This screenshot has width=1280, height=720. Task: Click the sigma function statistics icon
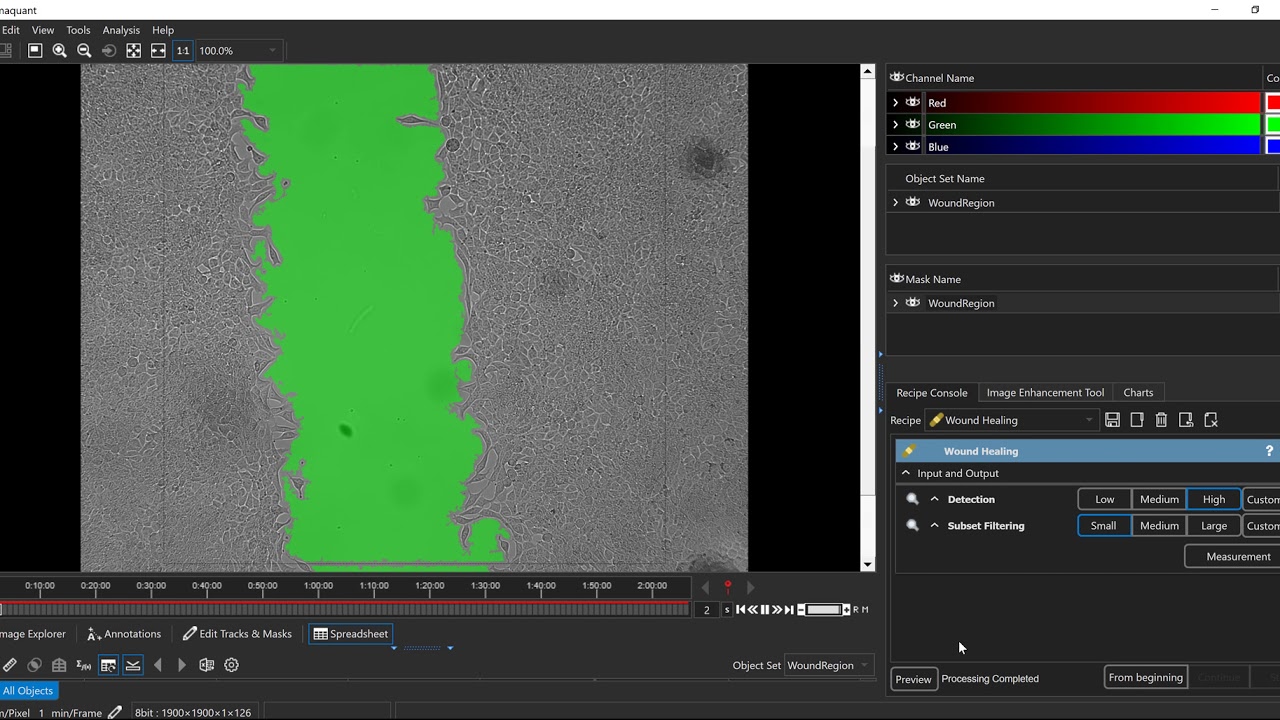[84, 665]
